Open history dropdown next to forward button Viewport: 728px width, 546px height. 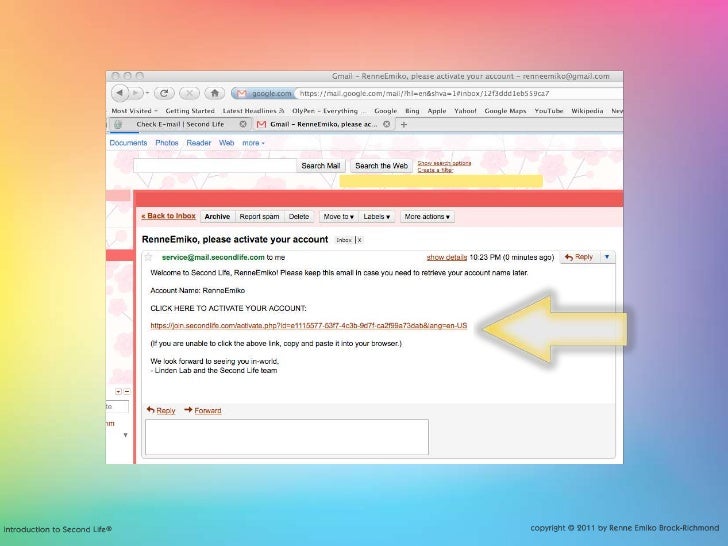point(147,93)
